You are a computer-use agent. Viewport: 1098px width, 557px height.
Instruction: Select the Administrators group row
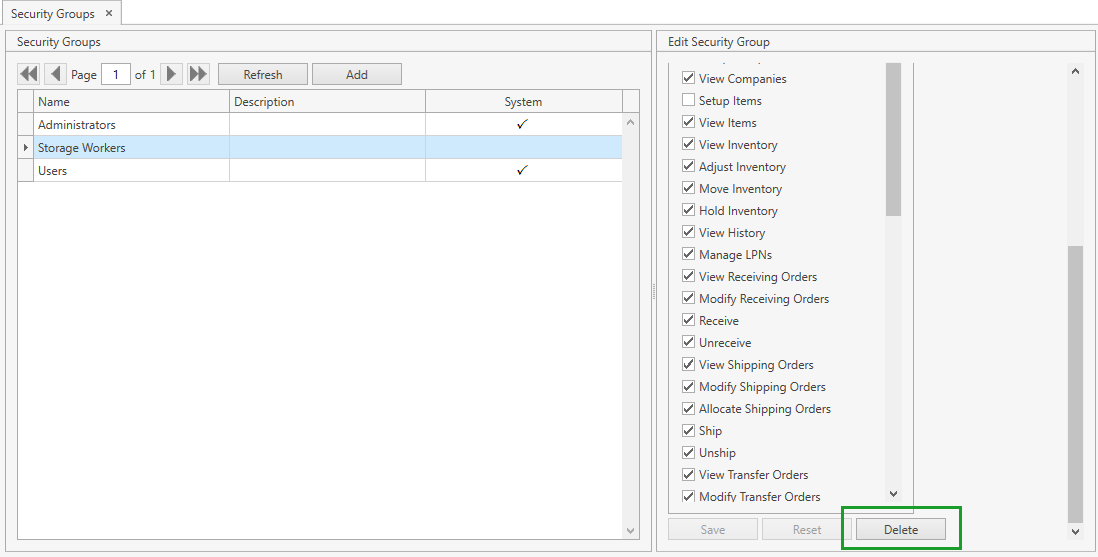point(130,125)
